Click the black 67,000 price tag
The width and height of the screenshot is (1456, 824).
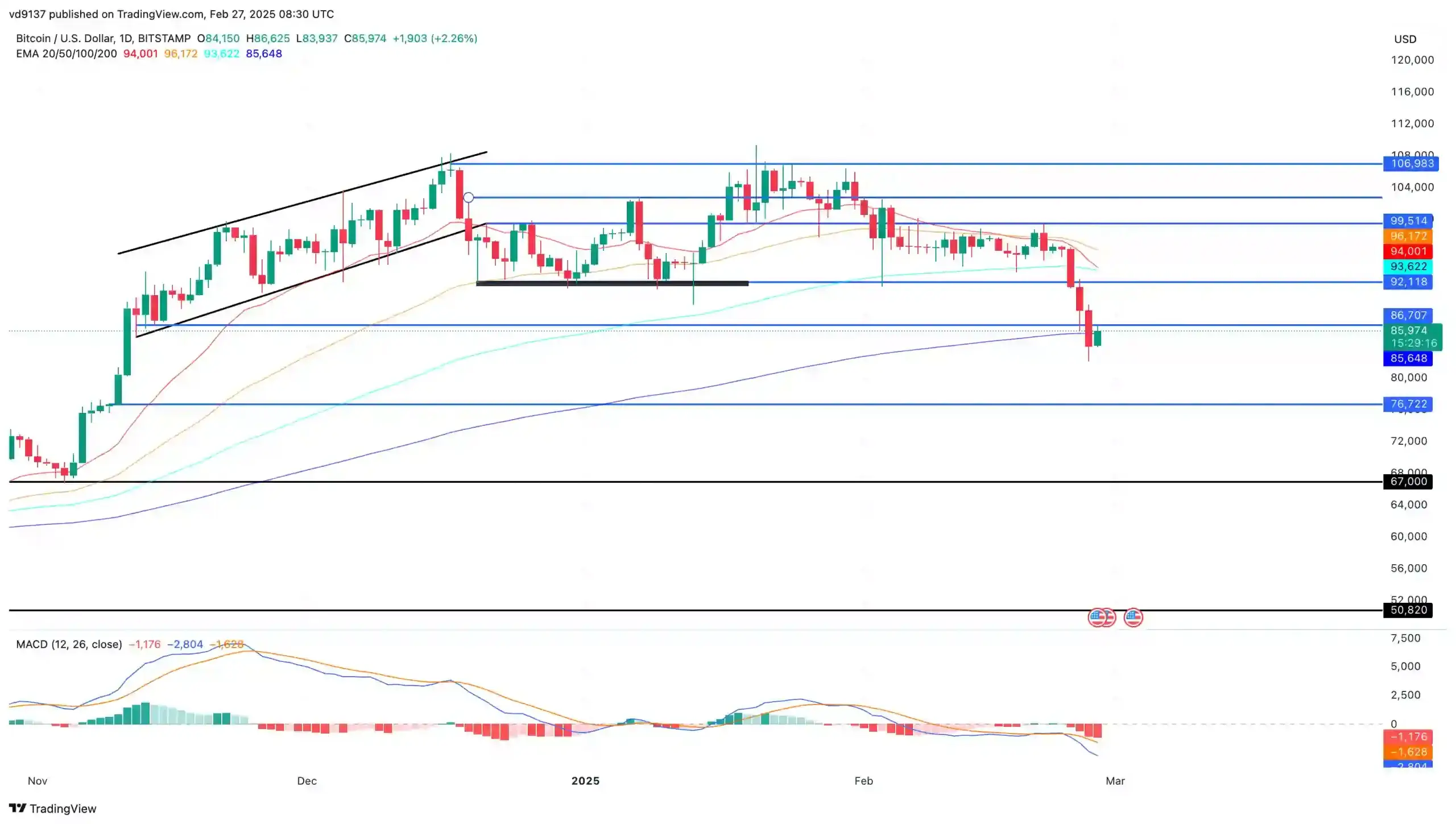pos(1408,482)
